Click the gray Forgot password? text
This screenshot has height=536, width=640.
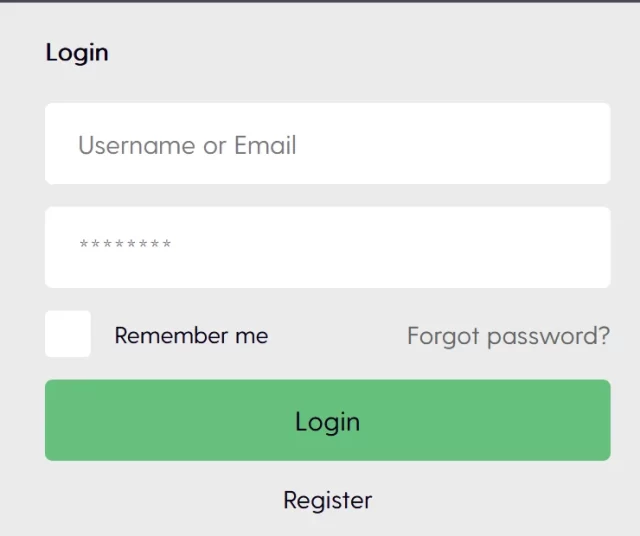tap(508, 336)
